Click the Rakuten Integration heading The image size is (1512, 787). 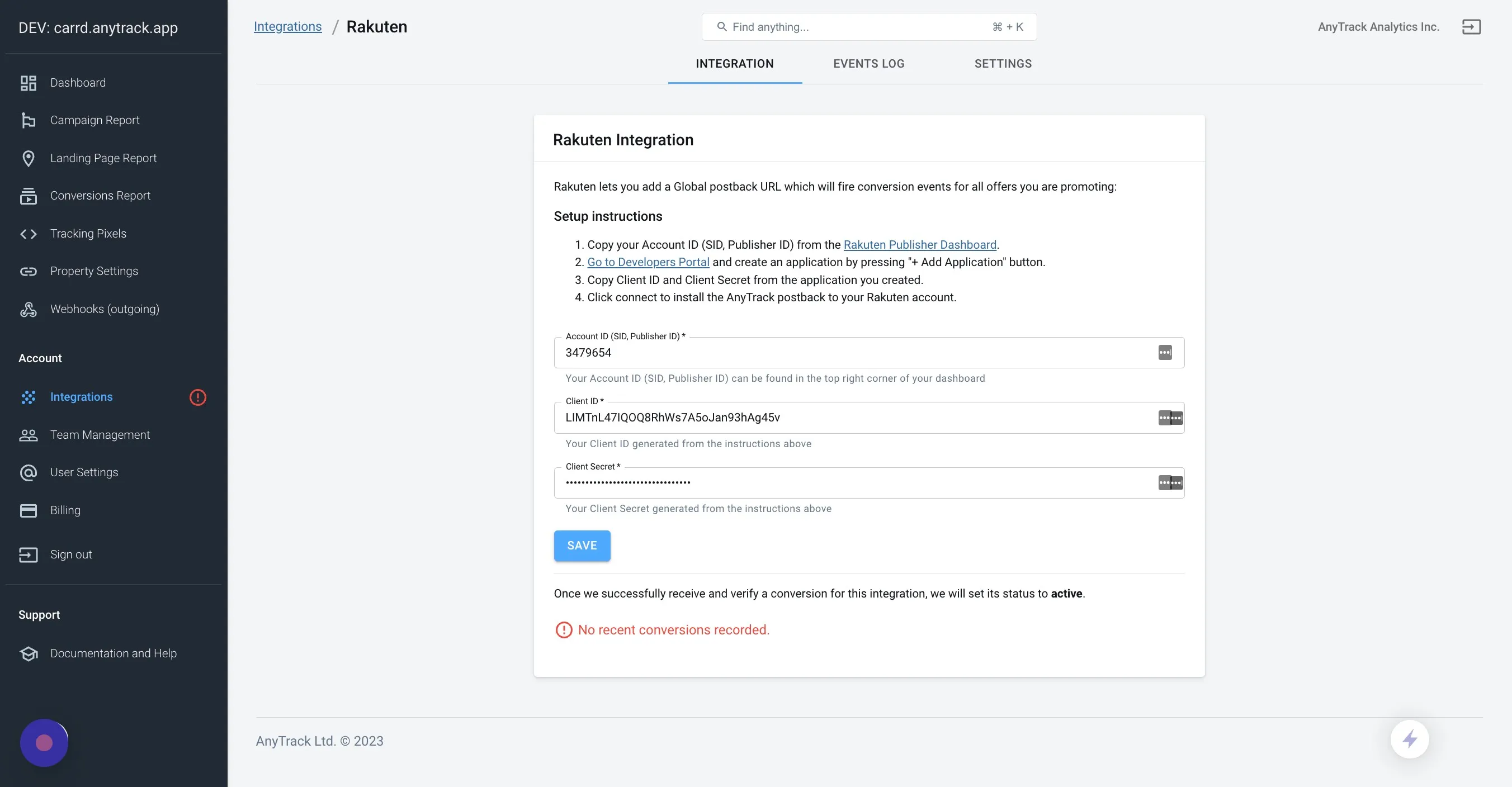[623, 140]
